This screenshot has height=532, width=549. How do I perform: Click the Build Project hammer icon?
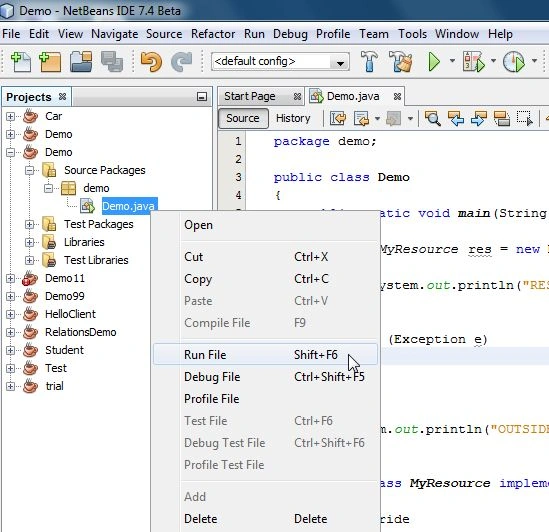(x=369, y=61)
